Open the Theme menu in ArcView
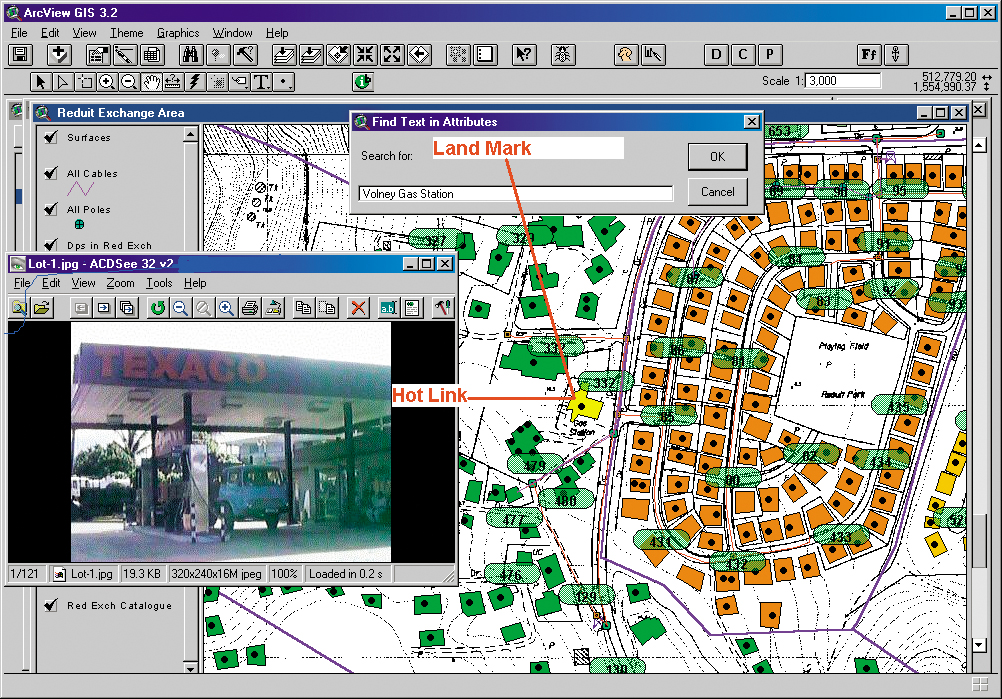 126,33
